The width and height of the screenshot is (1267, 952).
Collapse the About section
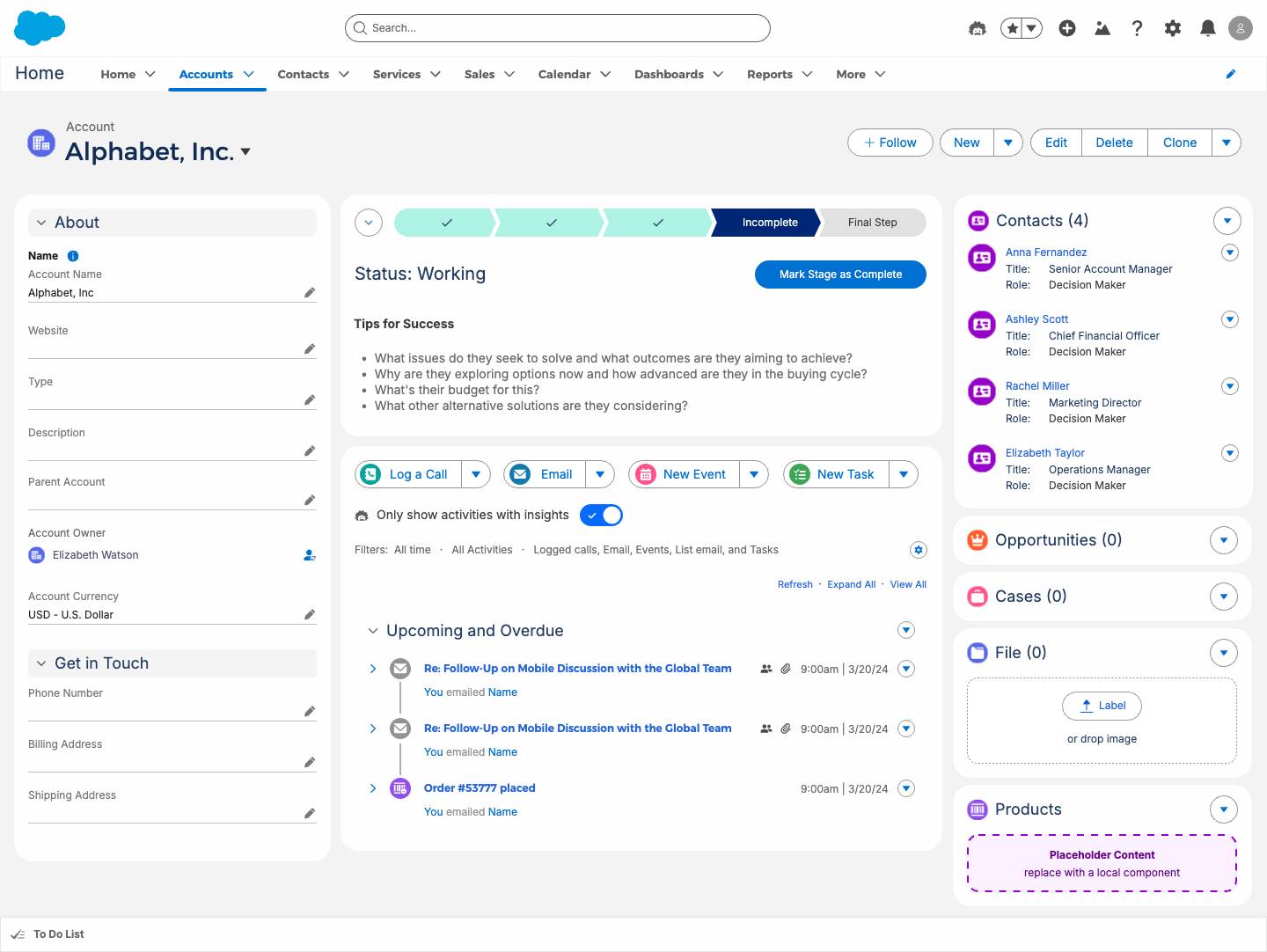pyautogui.click(x=41, y=223)
